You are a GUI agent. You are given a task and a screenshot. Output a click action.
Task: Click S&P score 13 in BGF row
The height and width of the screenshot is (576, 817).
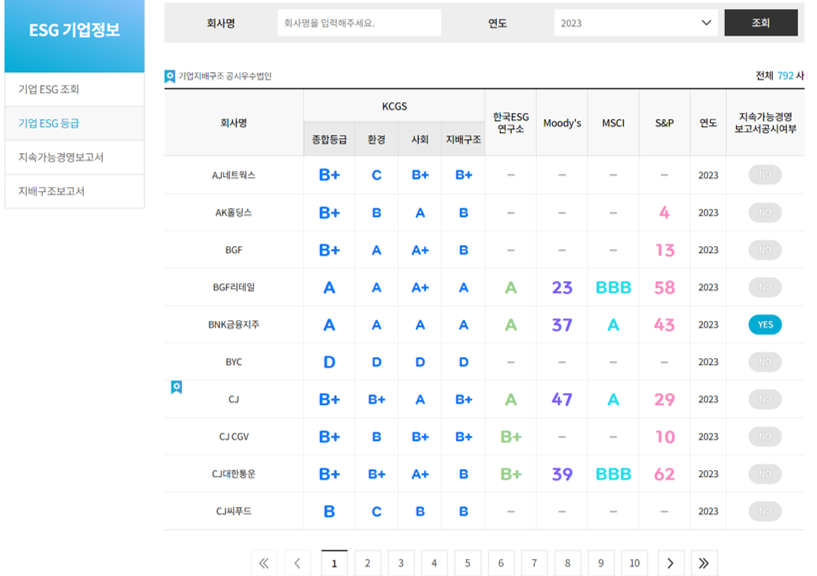point(665,250)
